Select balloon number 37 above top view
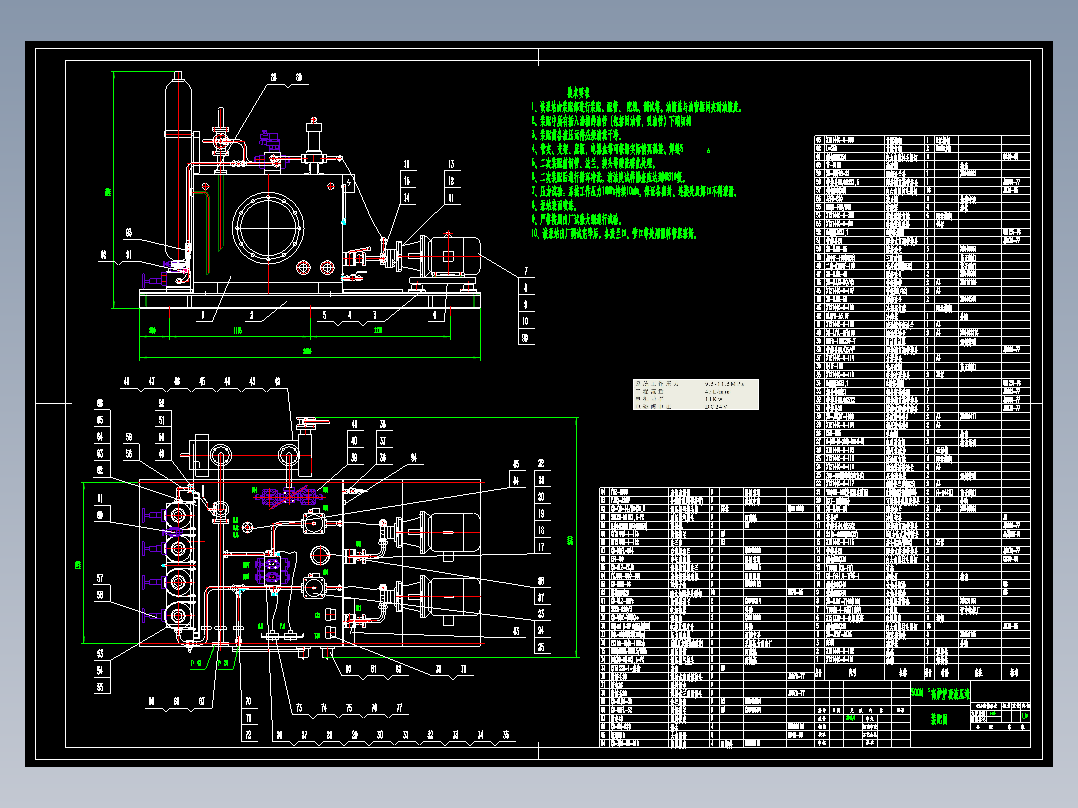The width and height of the screenshot is (1078, 808). 383,441
